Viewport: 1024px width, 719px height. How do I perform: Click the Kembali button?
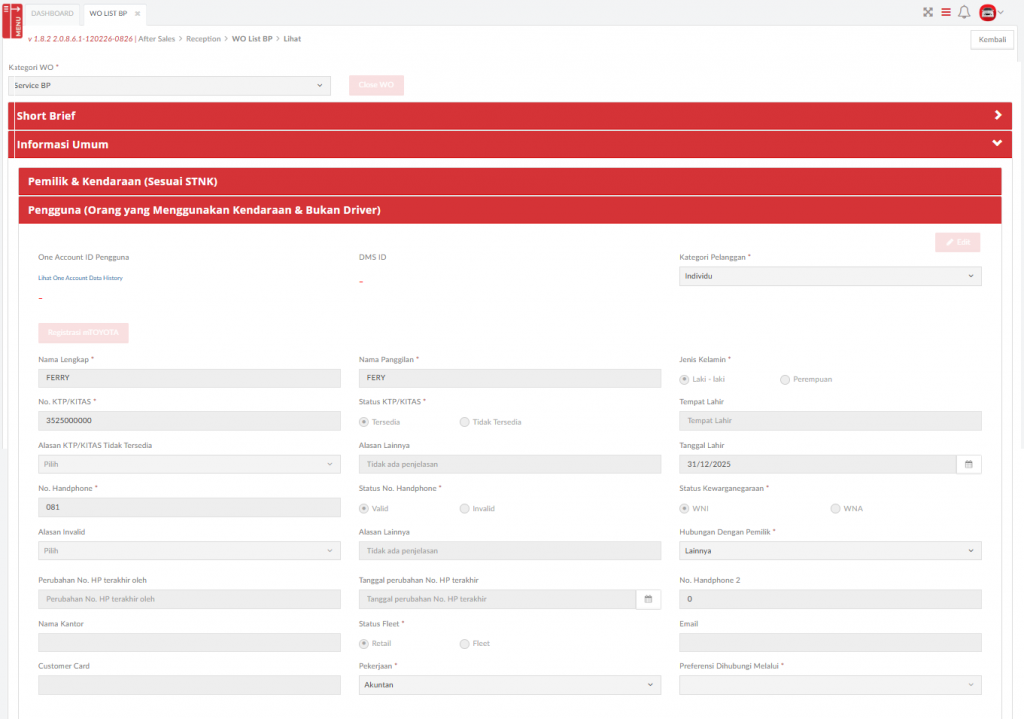point(991,40)
